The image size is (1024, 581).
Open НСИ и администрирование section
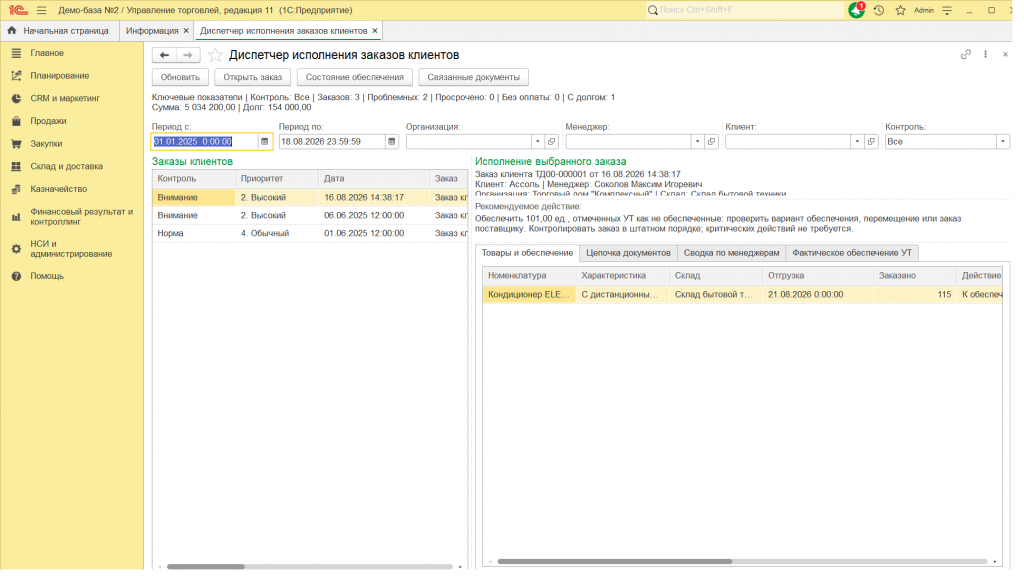(72, 251)
